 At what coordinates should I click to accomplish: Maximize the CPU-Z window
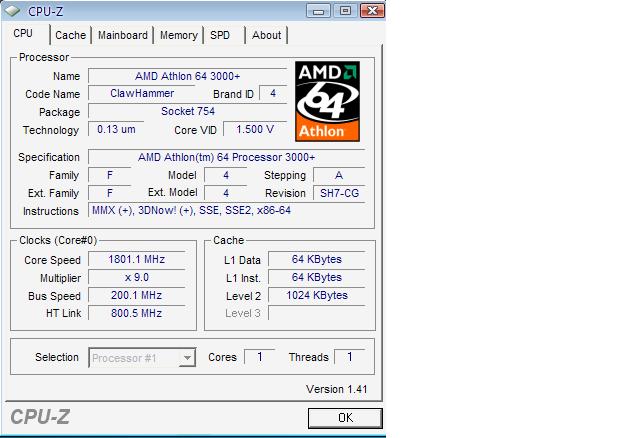(x=345, y=11)
